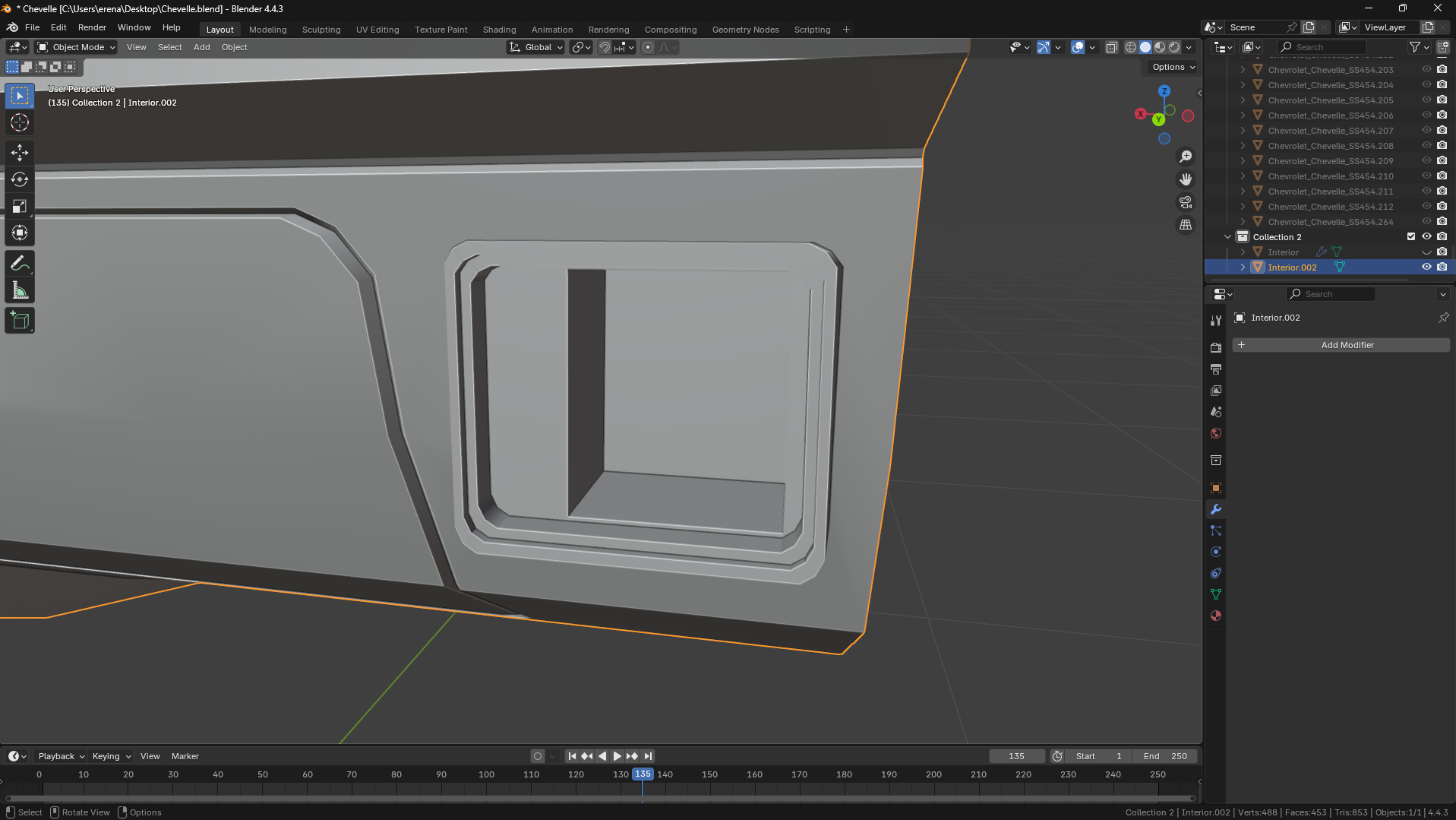
Task: Open the pivot point dropdown
Action: [x=582, y=47]
